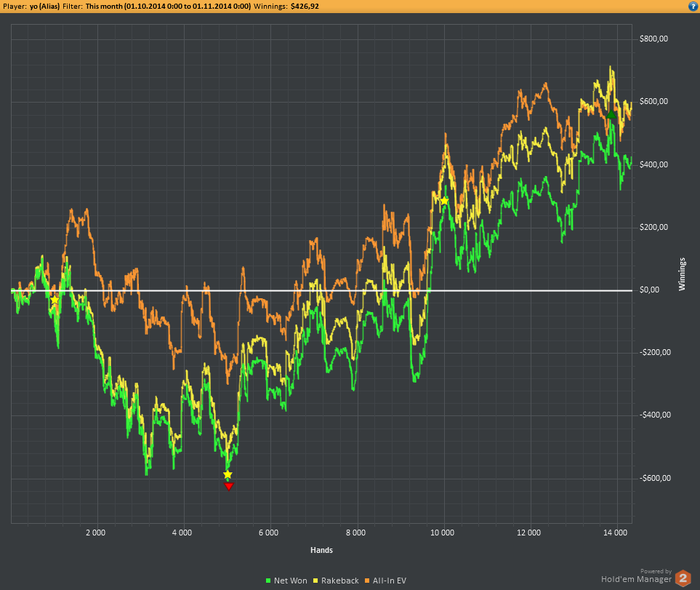
Task: Toggle the All-In EV legend entry
Action: coord(386,581)
